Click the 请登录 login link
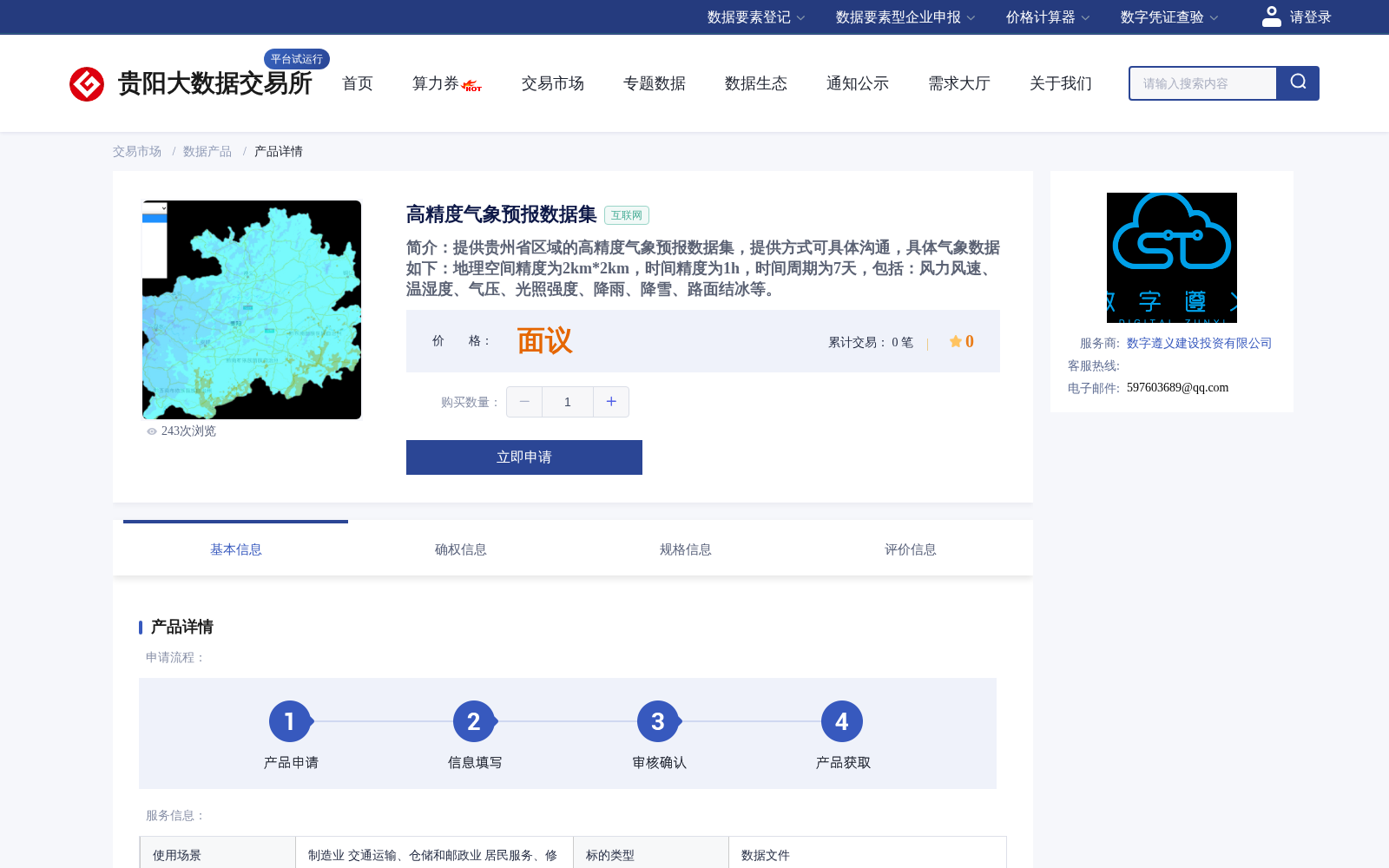The width and height of the screenshot is (1389, 868). (1310, 17)
